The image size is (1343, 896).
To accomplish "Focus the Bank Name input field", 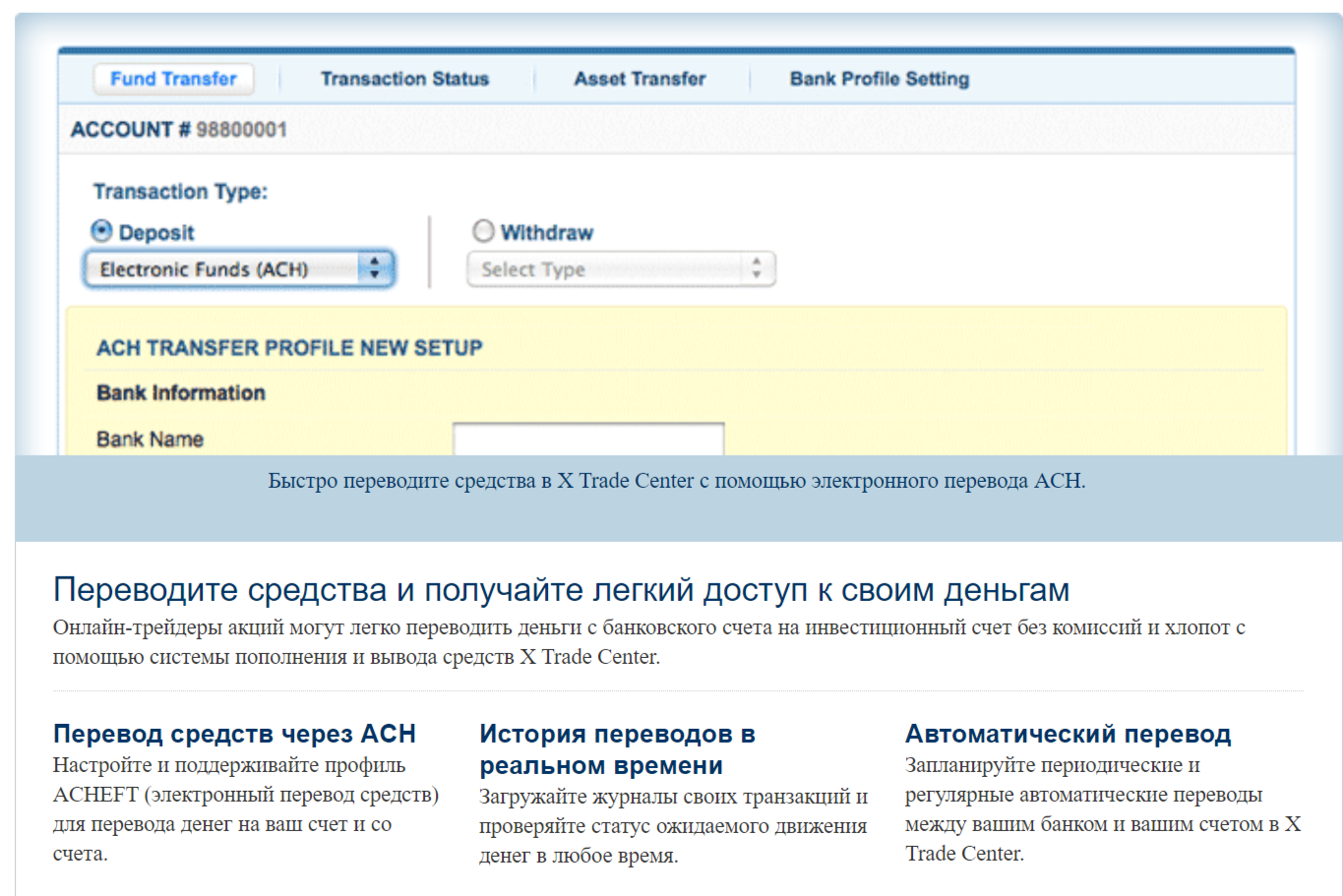I will (587, 439).
